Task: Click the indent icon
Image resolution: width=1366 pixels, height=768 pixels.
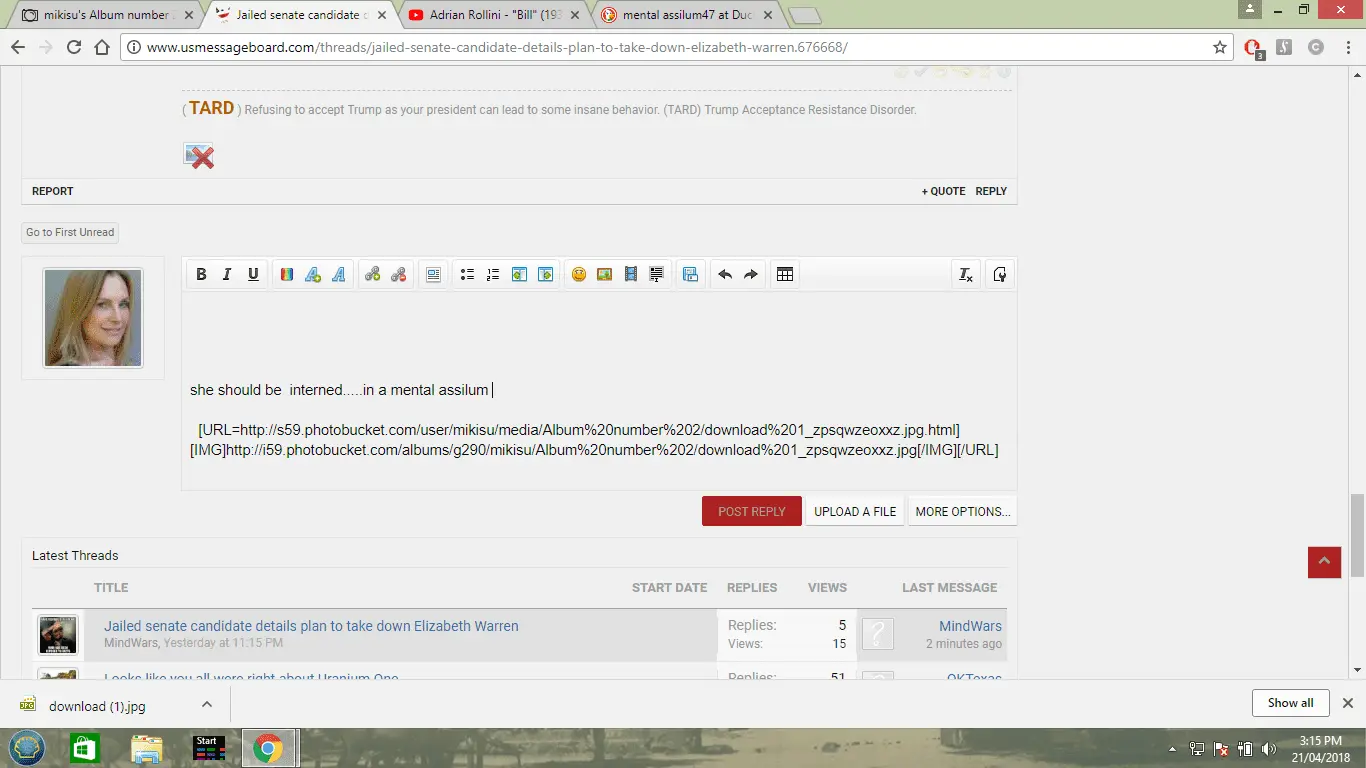Action: pyautogui.click(x=545, y=274)
